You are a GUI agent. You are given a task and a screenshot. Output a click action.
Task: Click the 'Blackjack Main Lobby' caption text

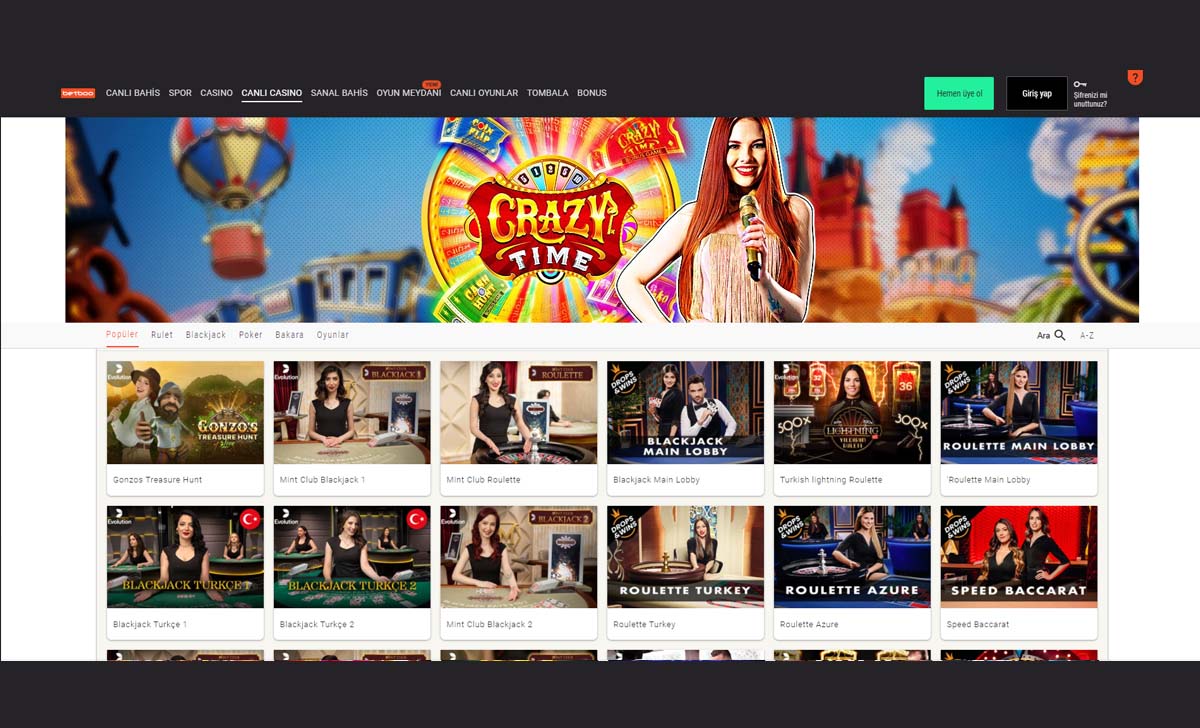pos(656,480)
